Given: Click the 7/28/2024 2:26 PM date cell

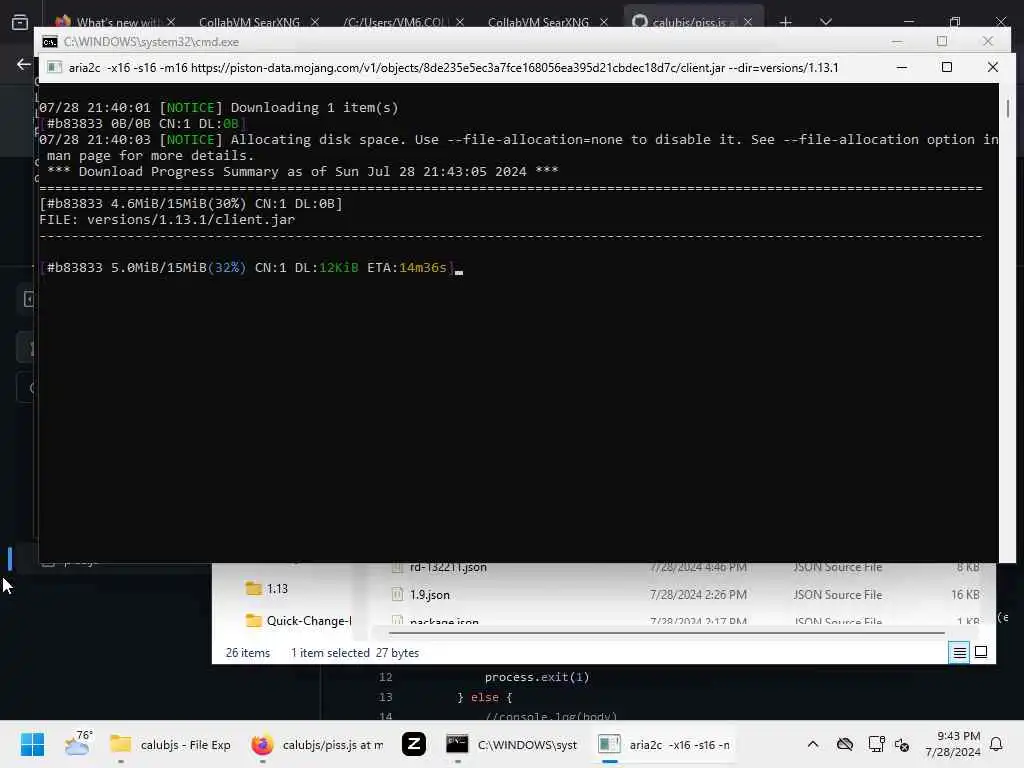Looking at the screenshot, I should [698, 595].
